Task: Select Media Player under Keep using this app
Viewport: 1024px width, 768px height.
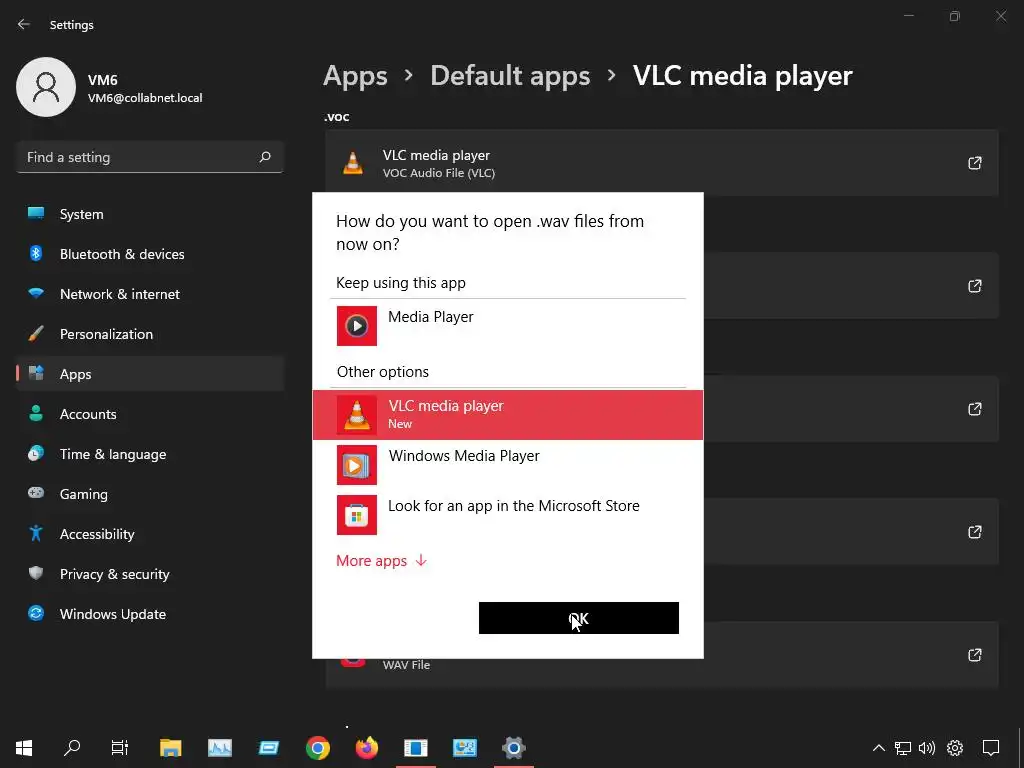Action: [507, 326]
